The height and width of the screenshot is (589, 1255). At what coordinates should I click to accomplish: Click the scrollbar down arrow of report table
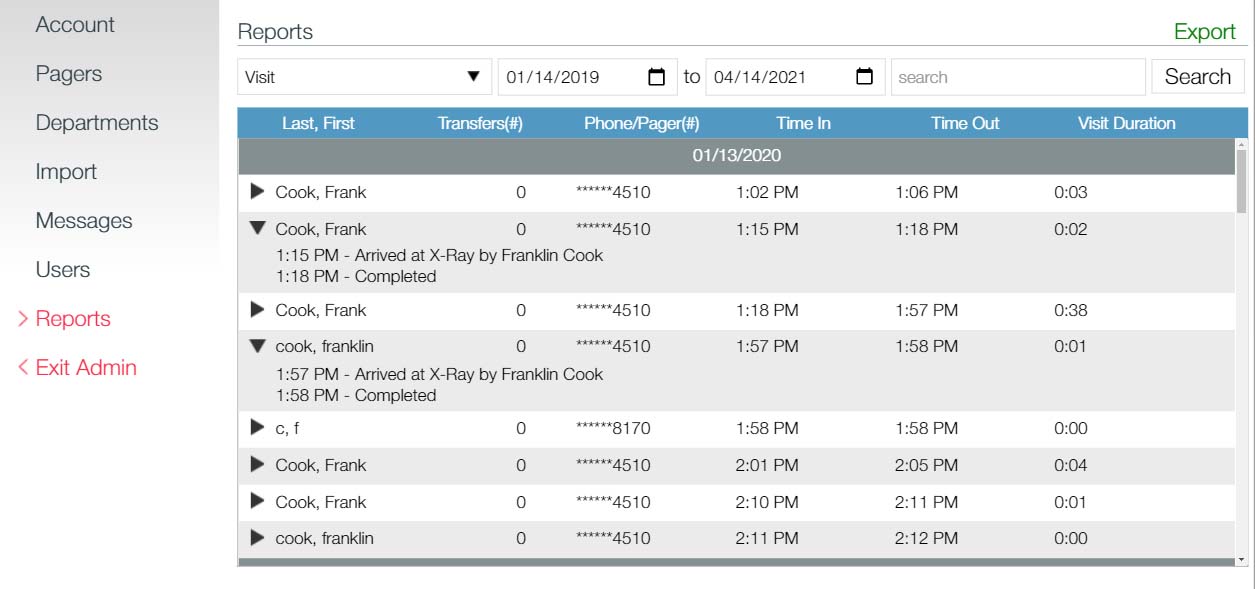1241,560
